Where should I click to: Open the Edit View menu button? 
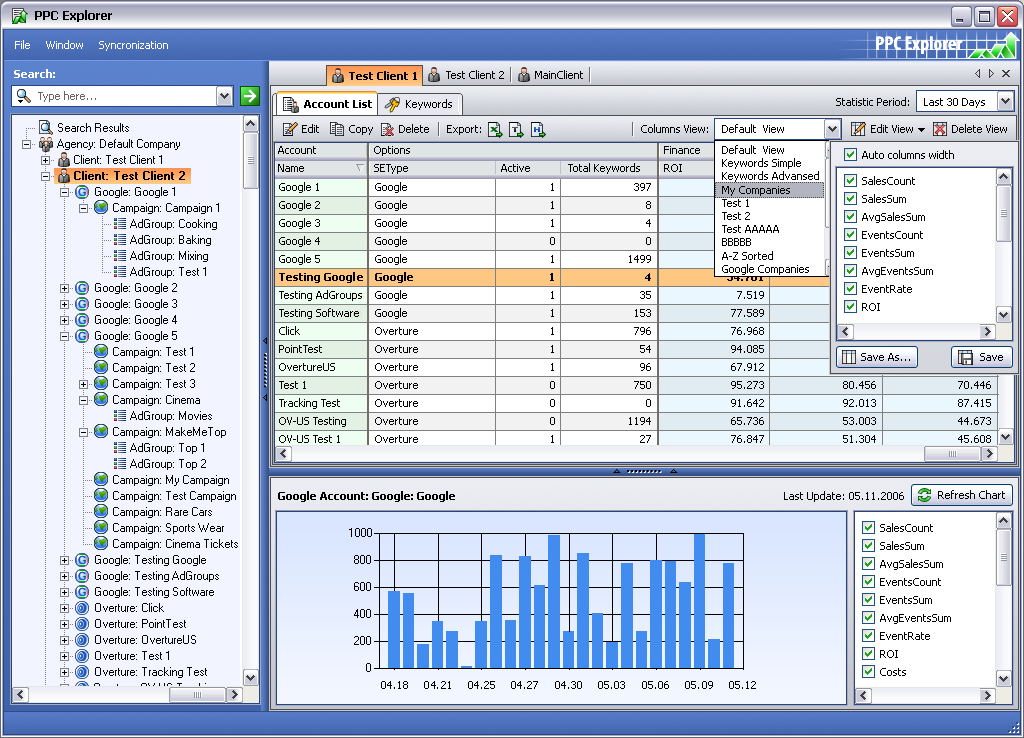tap(888, 129)
